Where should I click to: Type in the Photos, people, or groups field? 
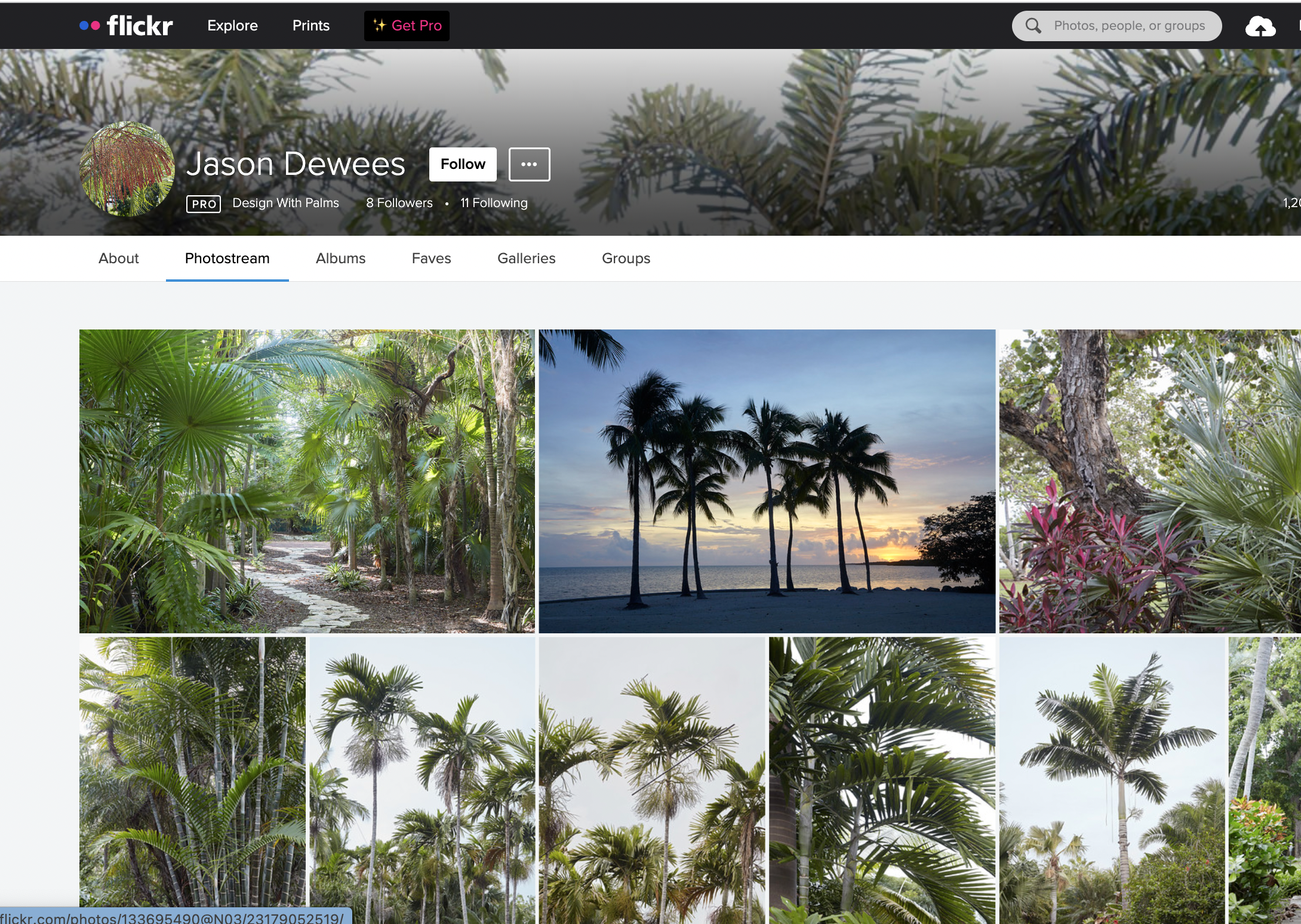point(1128,26)
